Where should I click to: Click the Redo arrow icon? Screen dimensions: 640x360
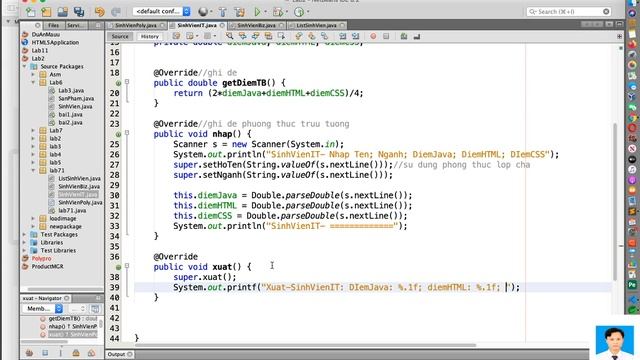(116, 12)
